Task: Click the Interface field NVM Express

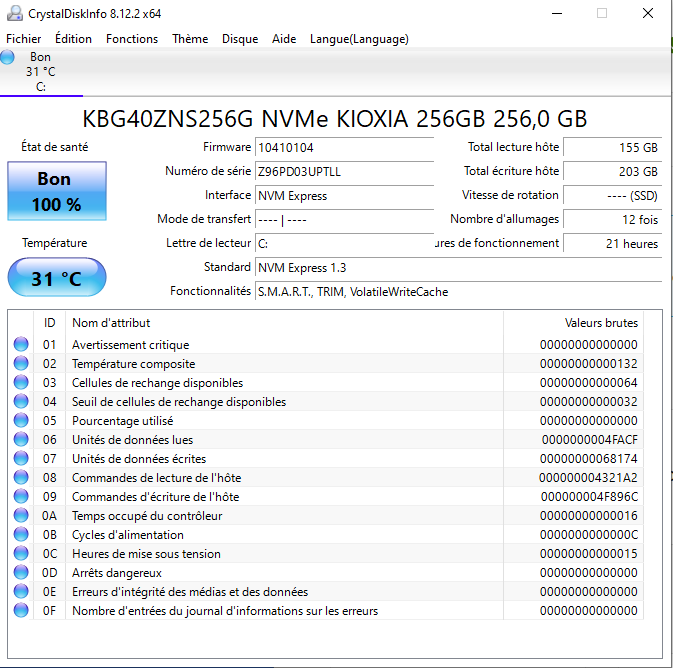Action: 344,196
